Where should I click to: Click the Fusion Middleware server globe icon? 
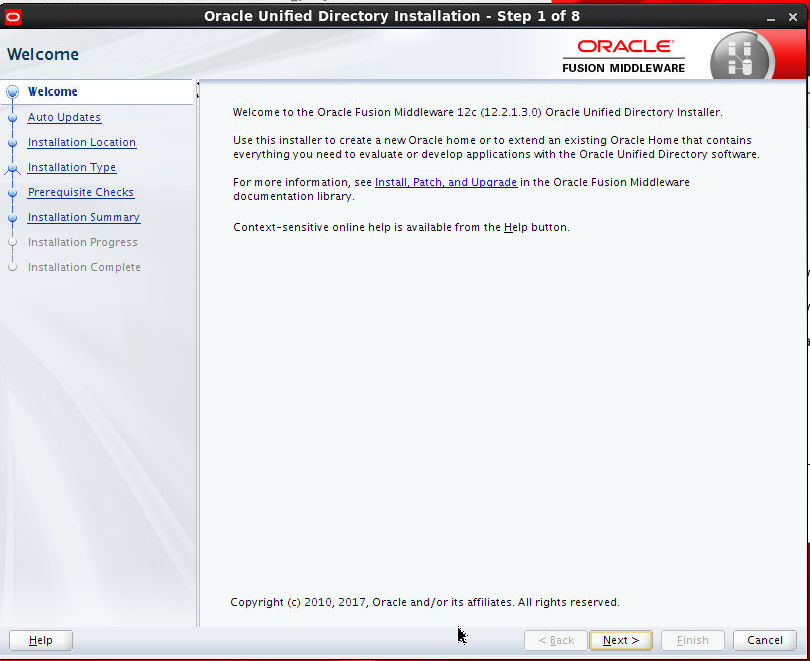742,58
